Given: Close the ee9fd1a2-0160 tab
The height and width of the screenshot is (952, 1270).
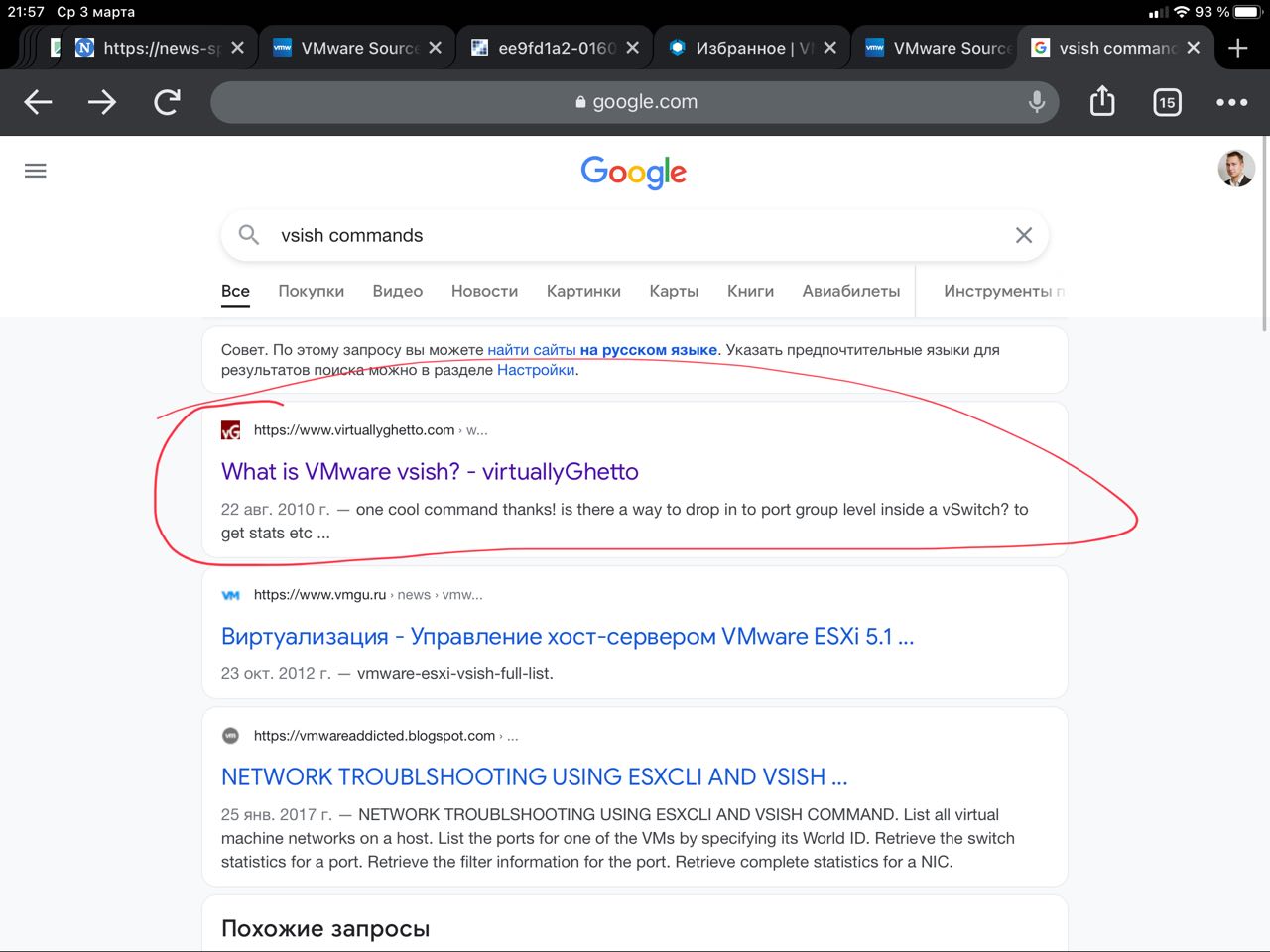Looking at the screenshot, I should click(x=633, y=48).
